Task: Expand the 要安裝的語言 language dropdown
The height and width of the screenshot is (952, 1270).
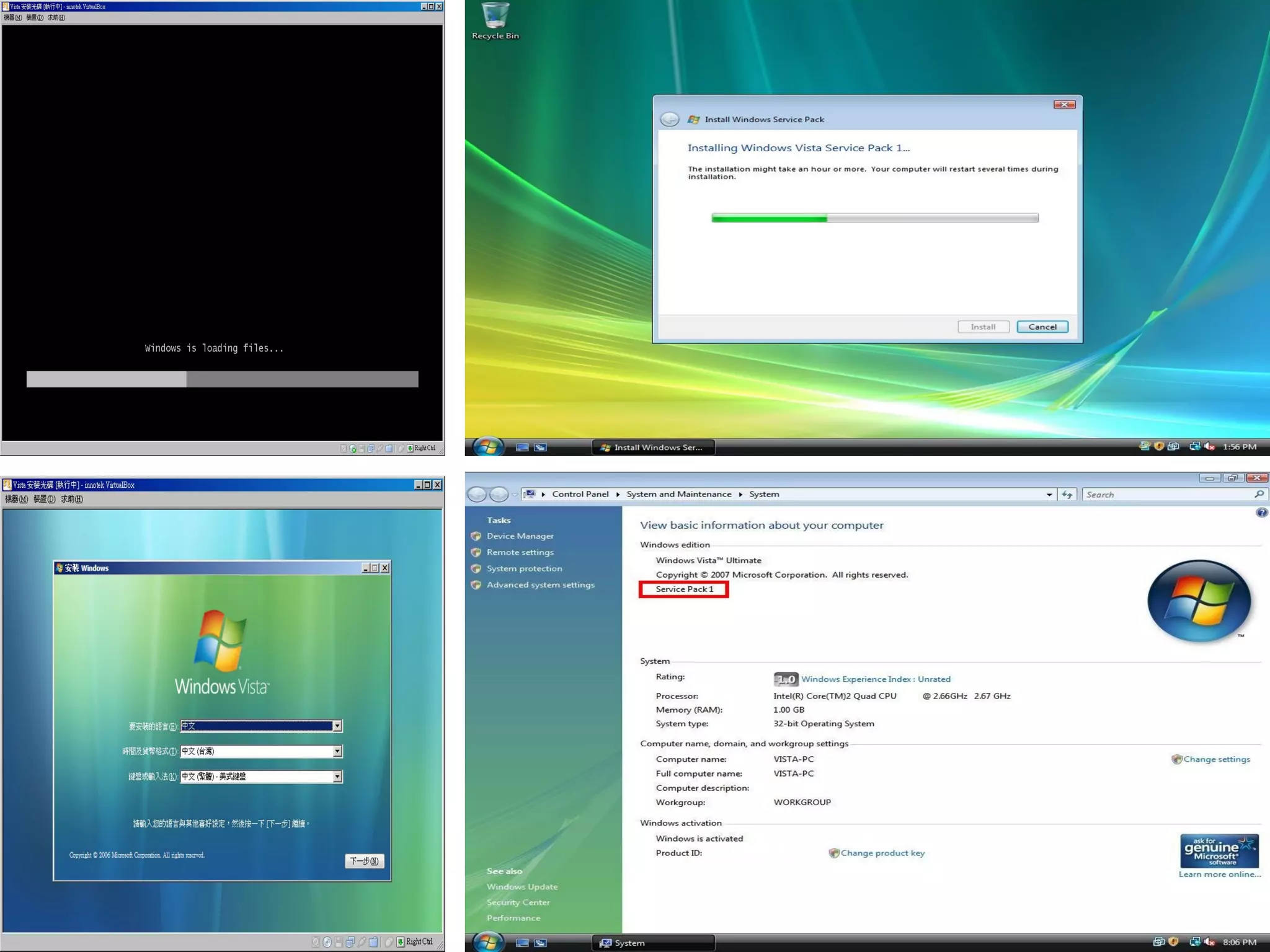Action: pos(337,726)
